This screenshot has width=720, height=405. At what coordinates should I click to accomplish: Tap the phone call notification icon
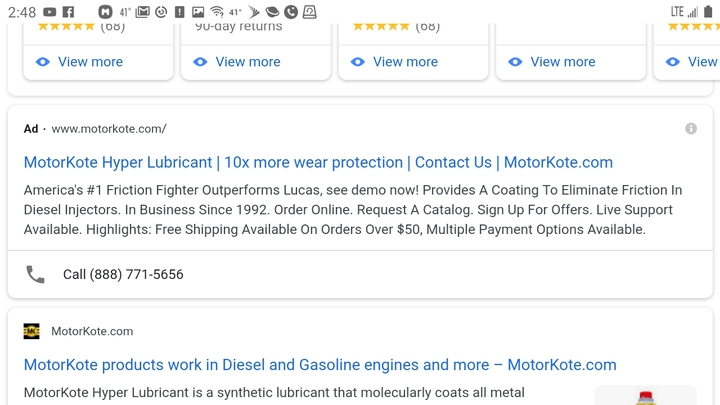[291, 12]
